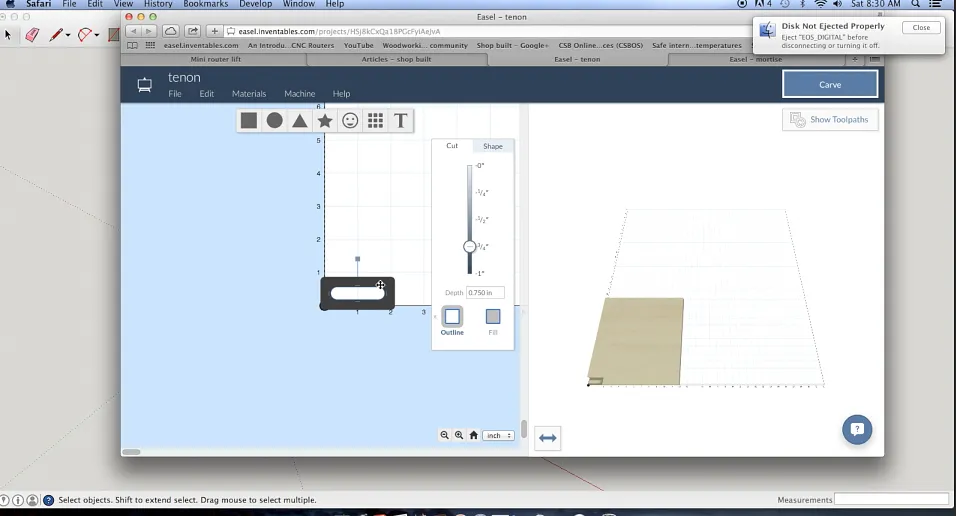Click the Safari address bar

488,31
